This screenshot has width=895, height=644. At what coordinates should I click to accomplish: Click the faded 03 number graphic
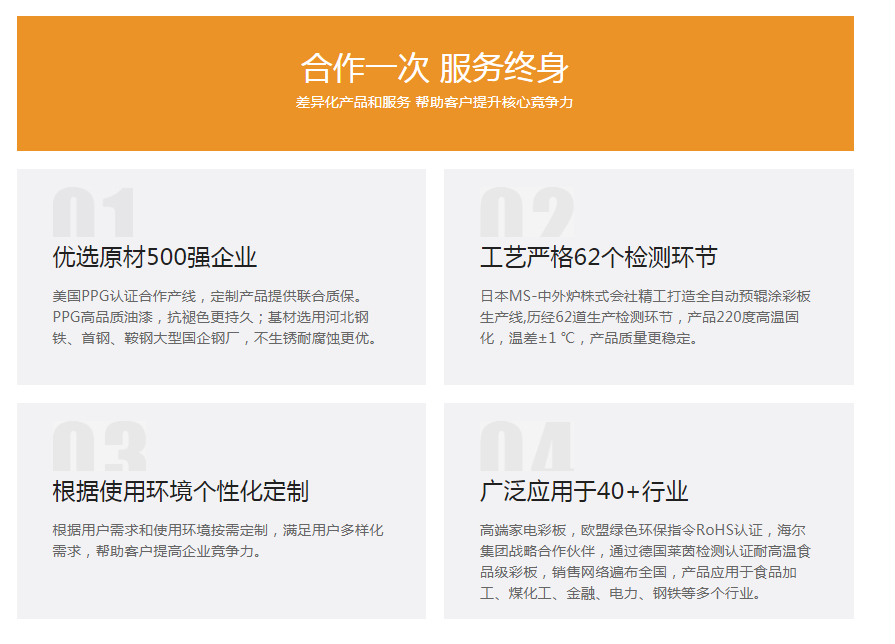(x=99, y=447)
